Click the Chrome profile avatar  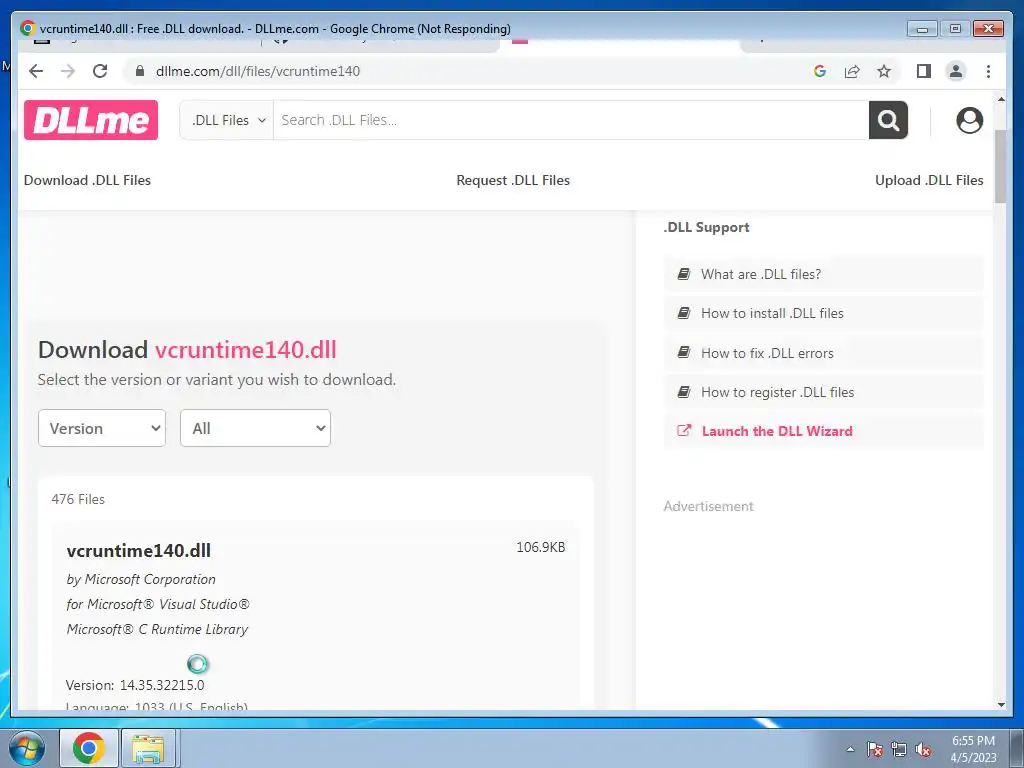[955, 71]
